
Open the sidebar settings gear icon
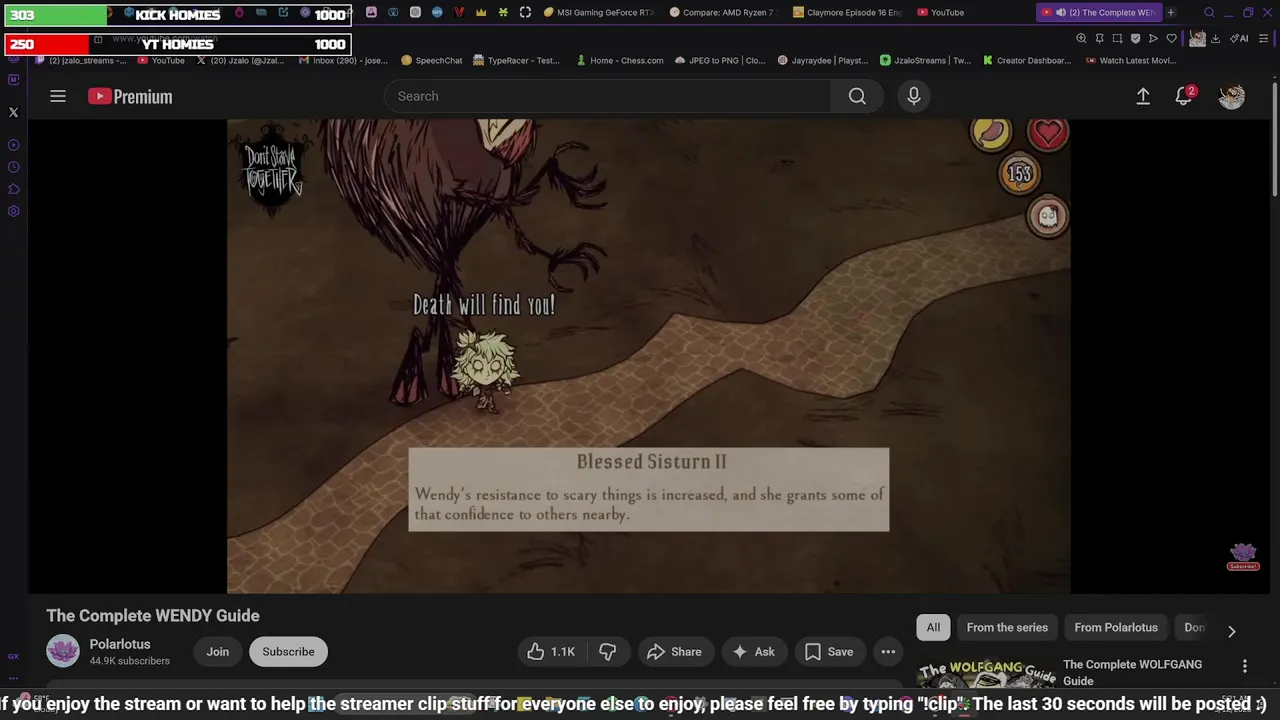tap(13, 211)
